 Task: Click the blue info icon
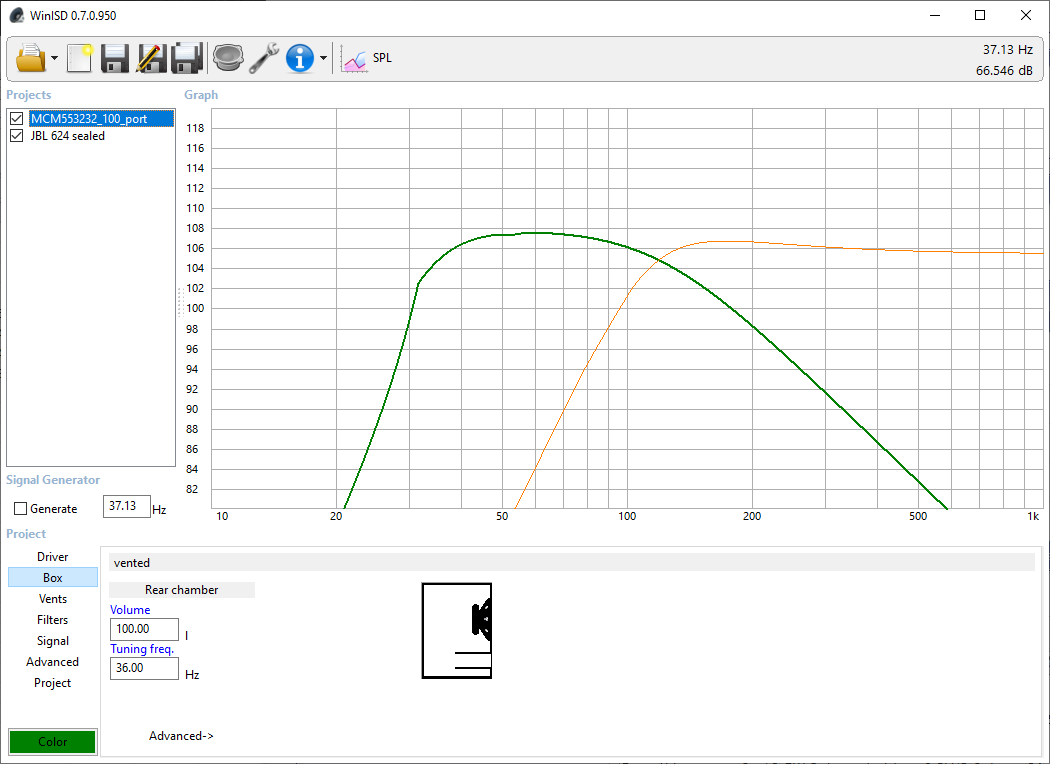299,58
